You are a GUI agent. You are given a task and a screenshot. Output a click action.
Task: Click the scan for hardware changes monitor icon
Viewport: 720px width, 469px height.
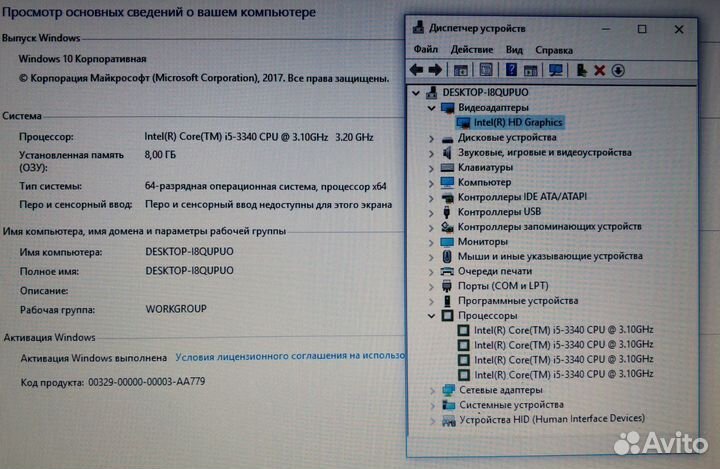point(556,70)
